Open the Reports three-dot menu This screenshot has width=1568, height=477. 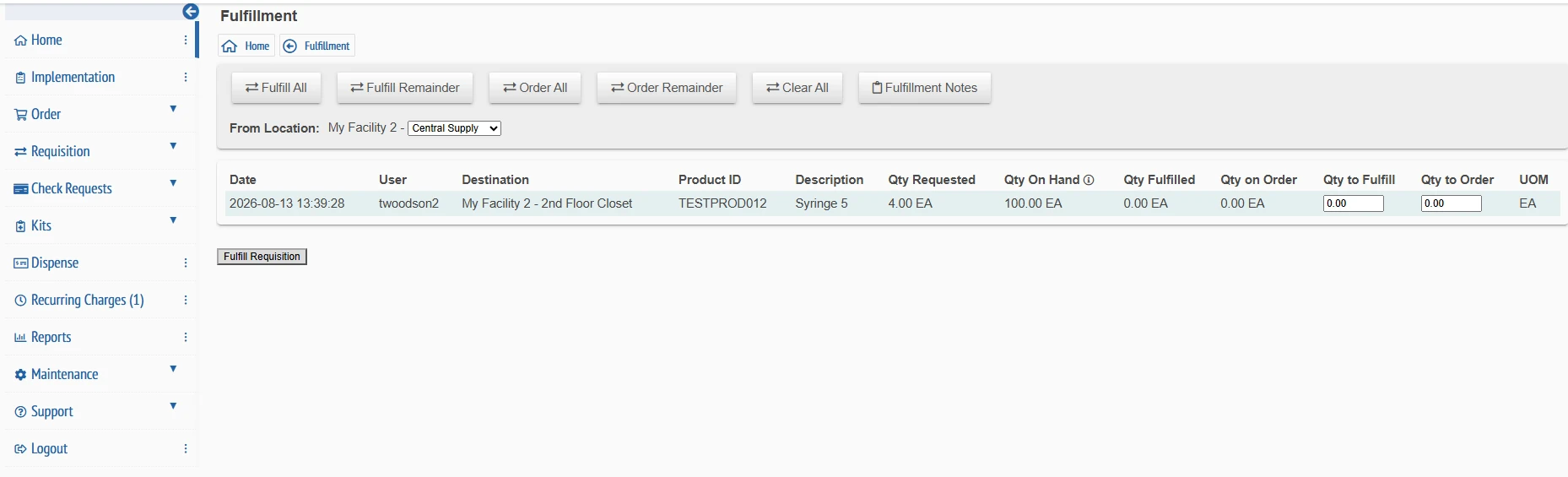pyautogui.click(x=186, y=337)
